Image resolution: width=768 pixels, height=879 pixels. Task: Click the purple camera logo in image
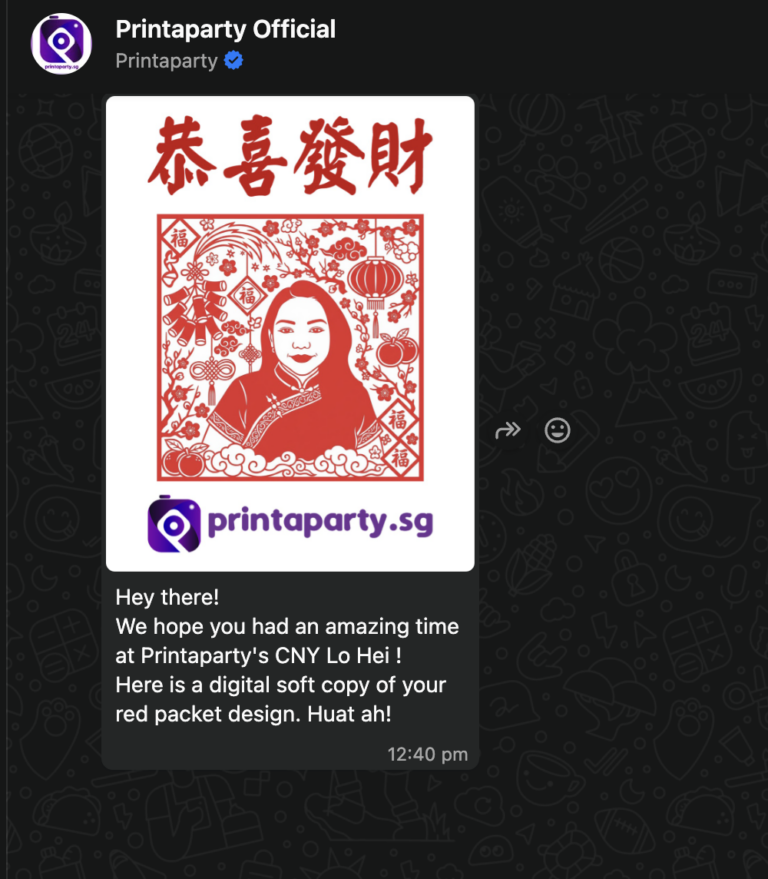(x=174, y=524)
